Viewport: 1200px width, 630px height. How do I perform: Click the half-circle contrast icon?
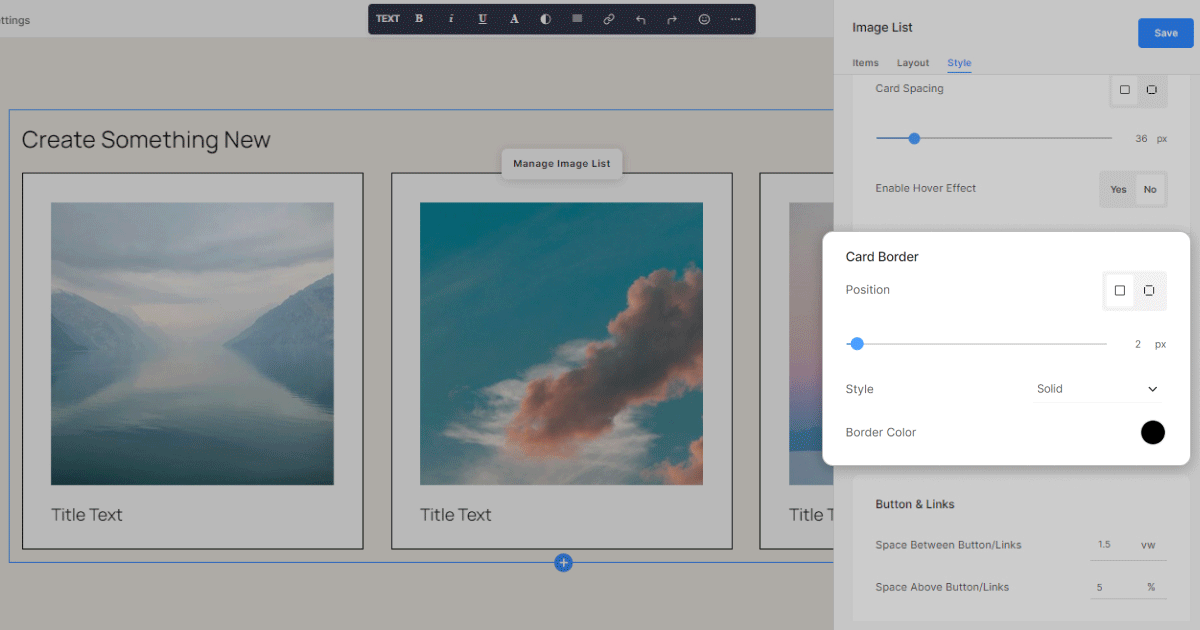point(545,19)
